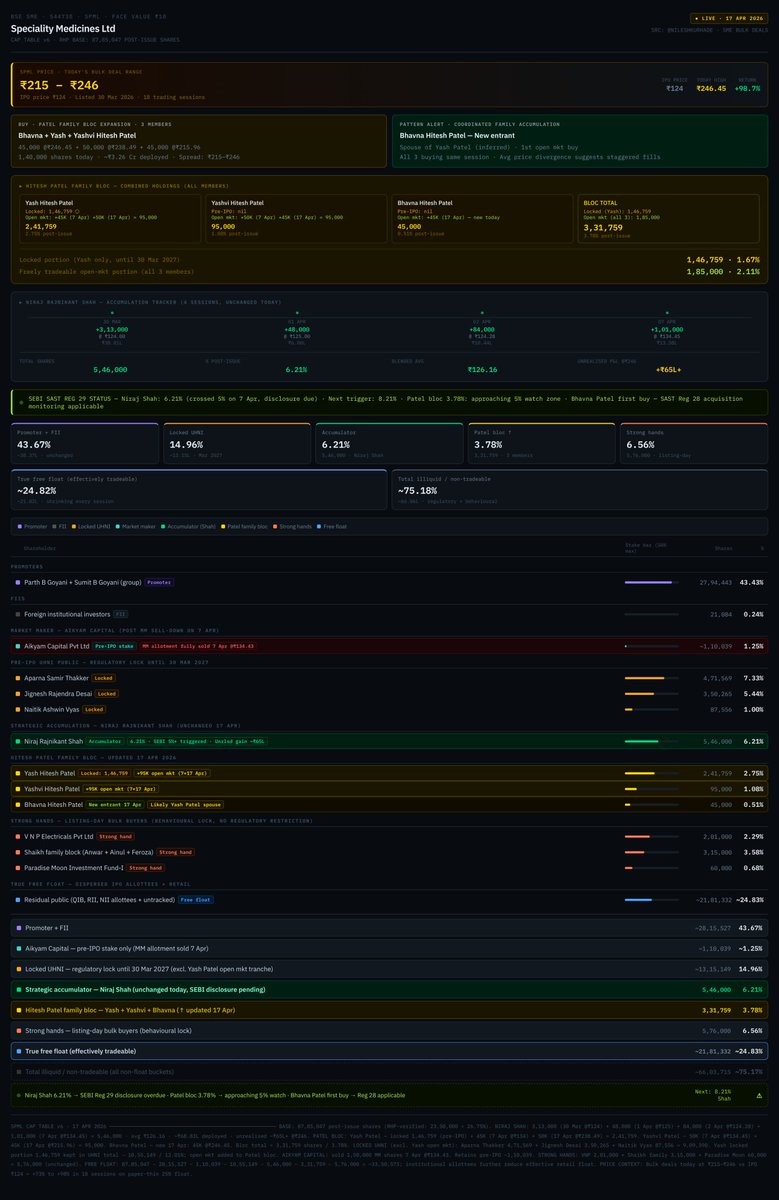Select the True free float summary row
The height and width of the screenshot is (1200, 779).
tap(389, 1051)
